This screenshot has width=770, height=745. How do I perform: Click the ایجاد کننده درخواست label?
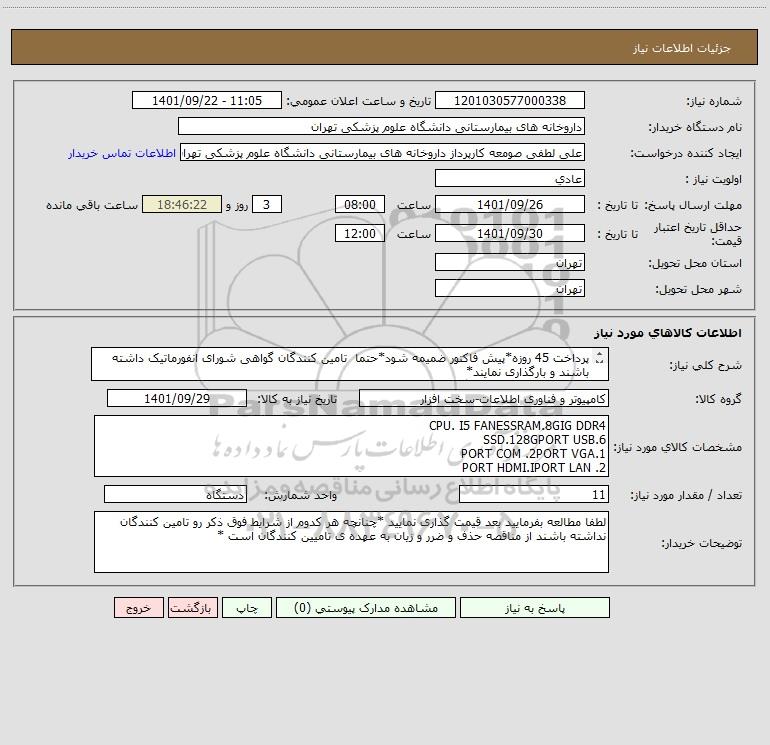pos(686,153)
